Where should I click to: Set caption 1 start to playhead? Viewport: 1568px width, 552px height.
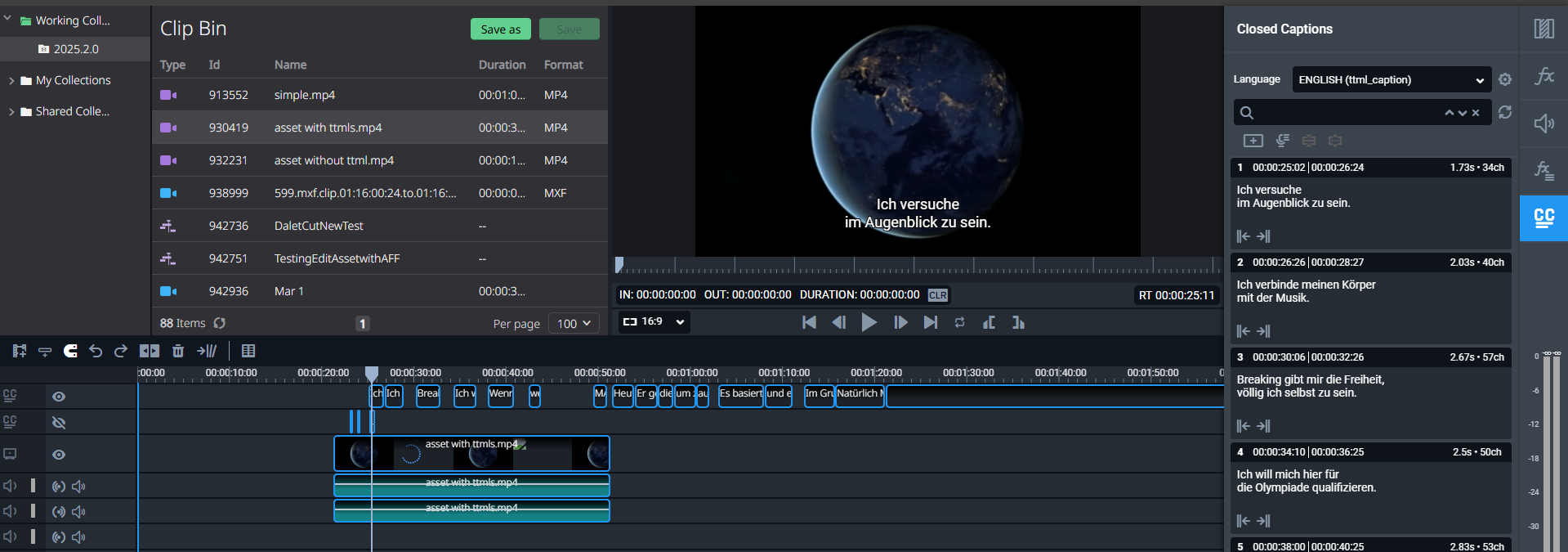click(1243, 236)
